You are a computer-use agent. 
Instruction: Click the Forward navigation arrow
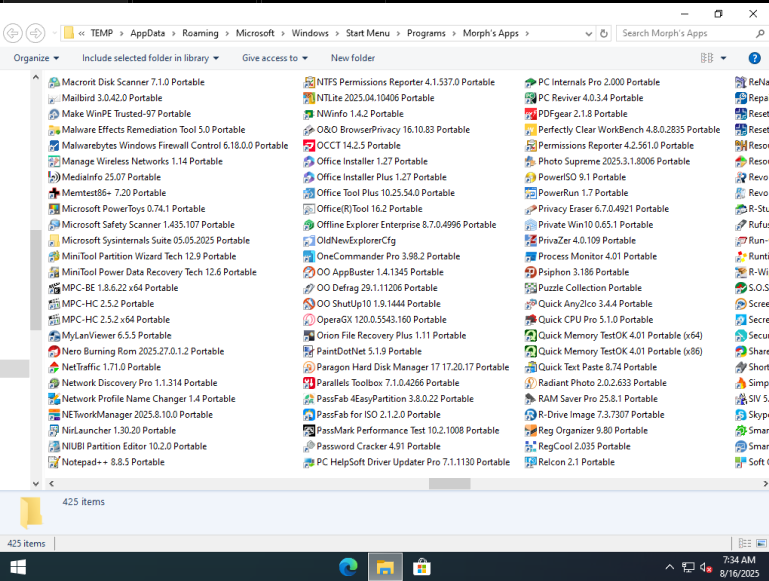(35, 33)
